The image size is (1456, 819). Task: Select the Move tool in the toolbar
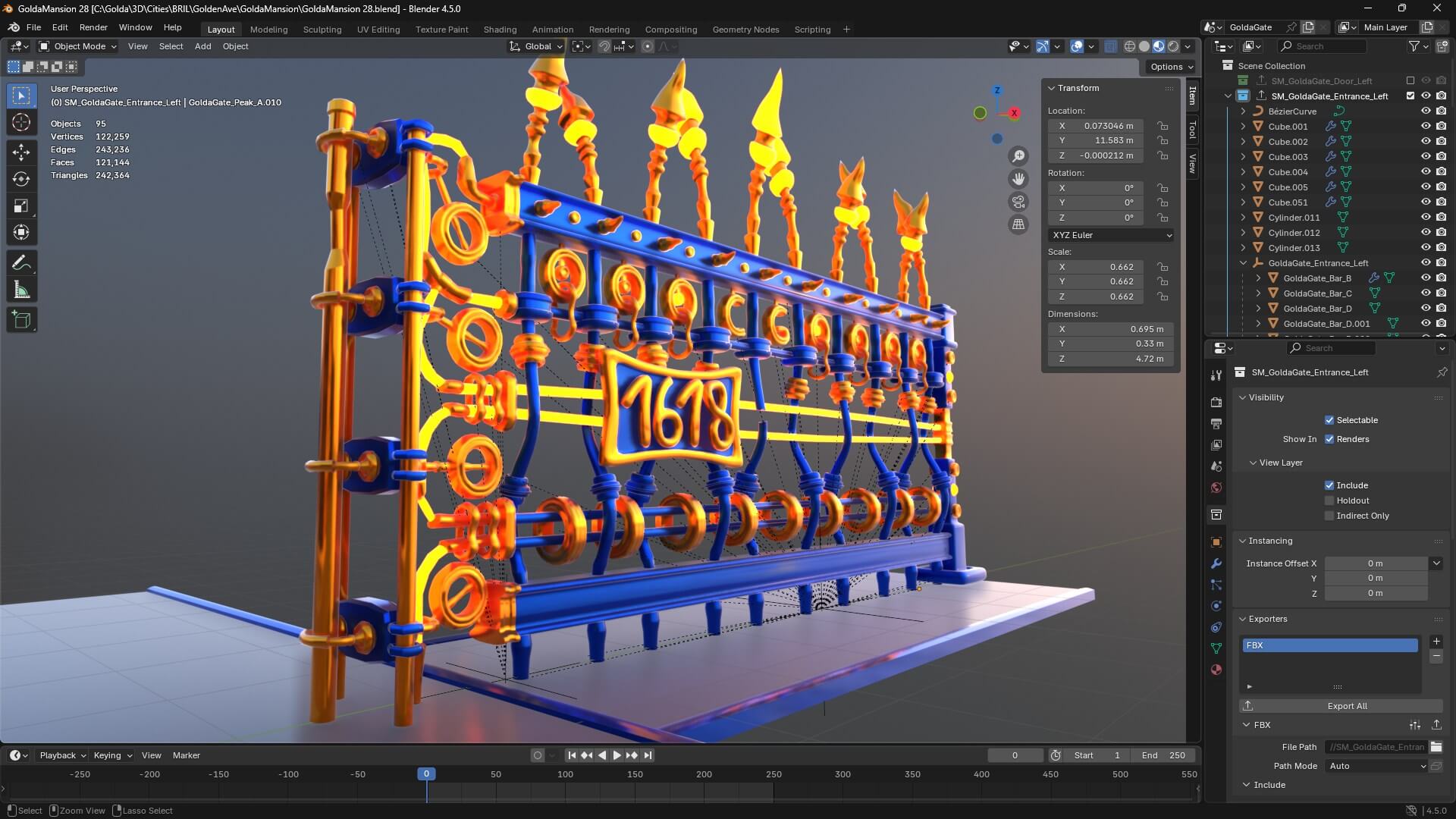21,152
